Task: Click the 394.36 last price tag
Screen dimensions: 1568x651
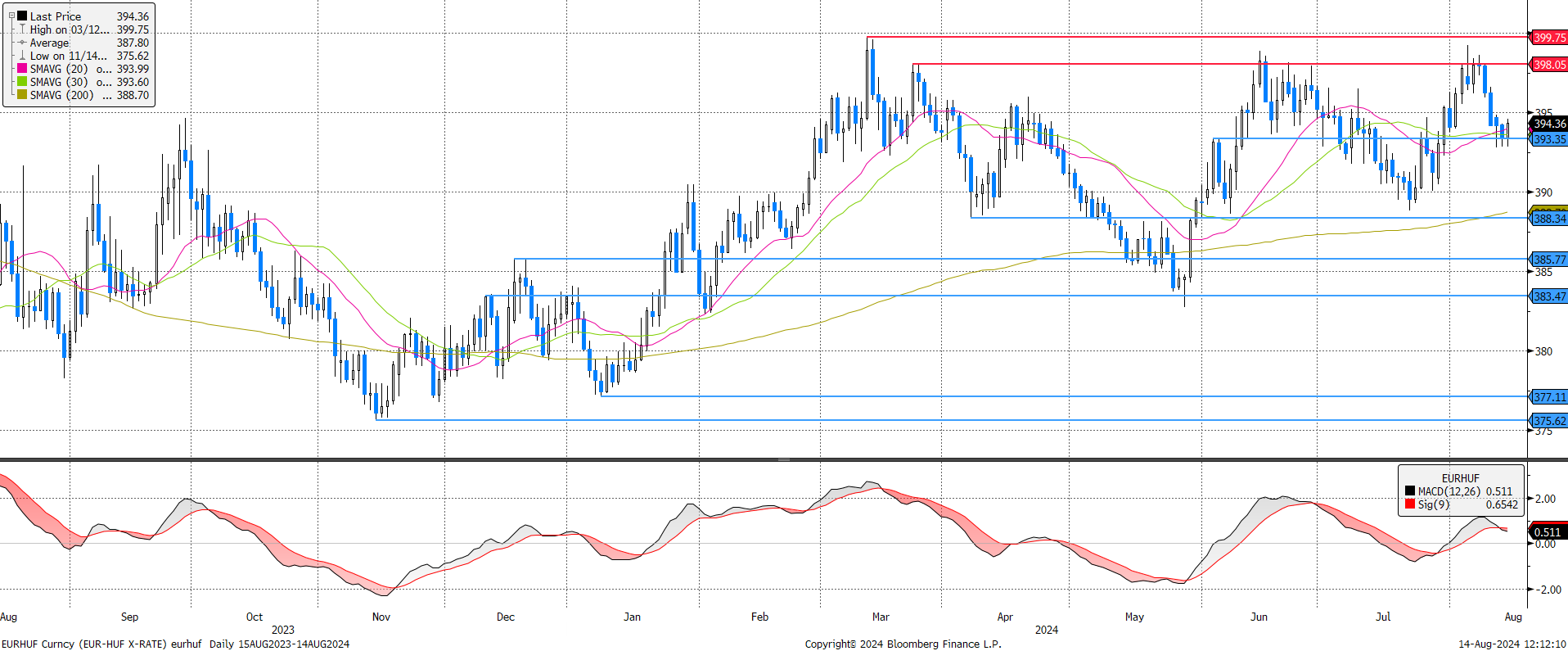Action: click(1548, 124)
